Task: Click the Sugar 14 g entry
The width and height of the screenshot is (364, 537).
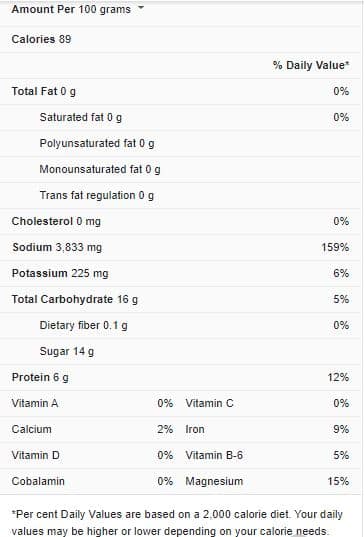Action: (66, 352)
